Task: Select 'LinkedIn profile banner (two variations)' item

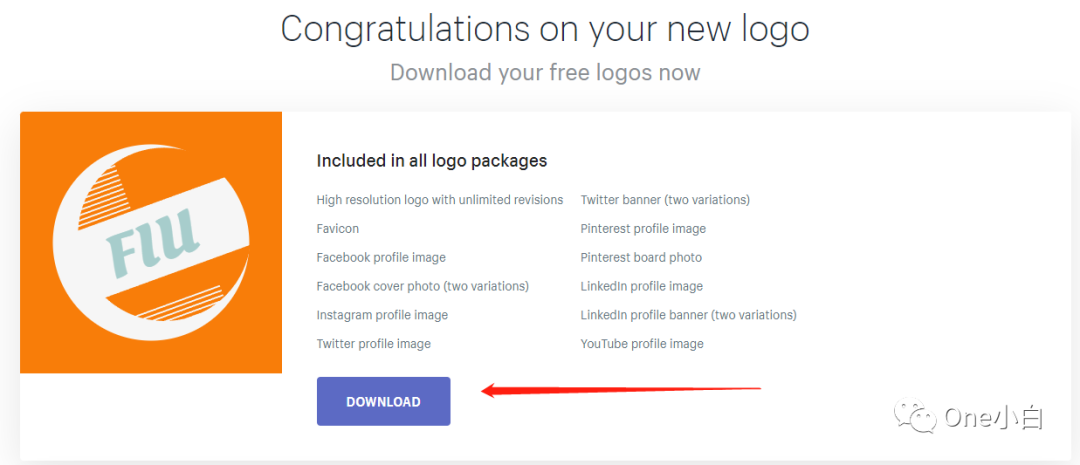Action: [x=688, y=315]
